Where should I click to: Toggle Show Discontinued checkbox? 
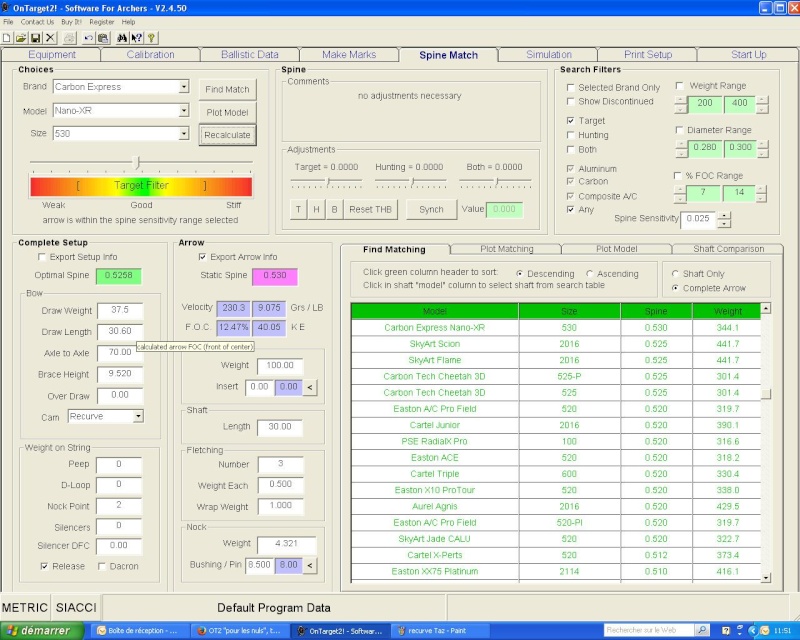tap(570, 102)
